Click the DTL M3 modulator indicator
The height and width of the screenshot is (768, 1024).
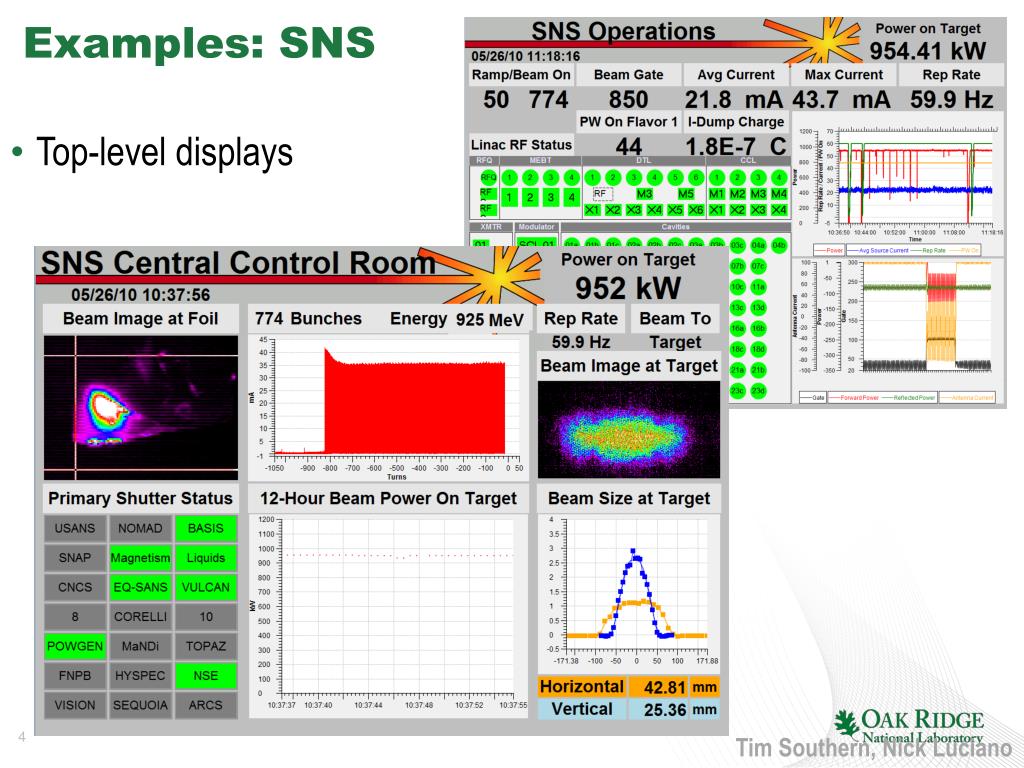click(x=645, y=194)
